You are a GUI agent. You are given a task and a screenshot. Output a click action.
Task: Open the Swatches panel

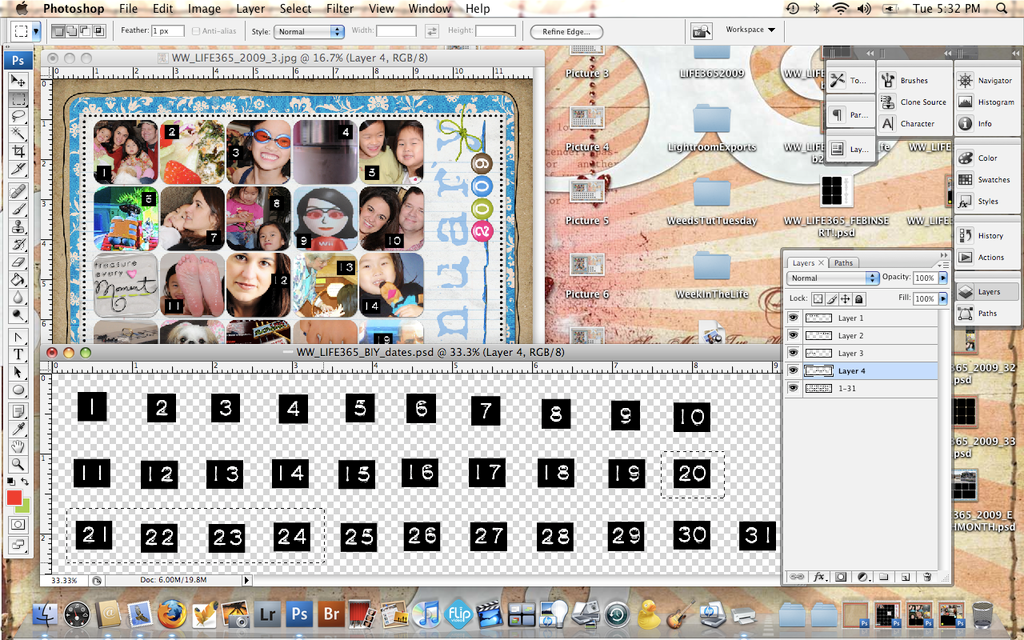coord(987,180)
